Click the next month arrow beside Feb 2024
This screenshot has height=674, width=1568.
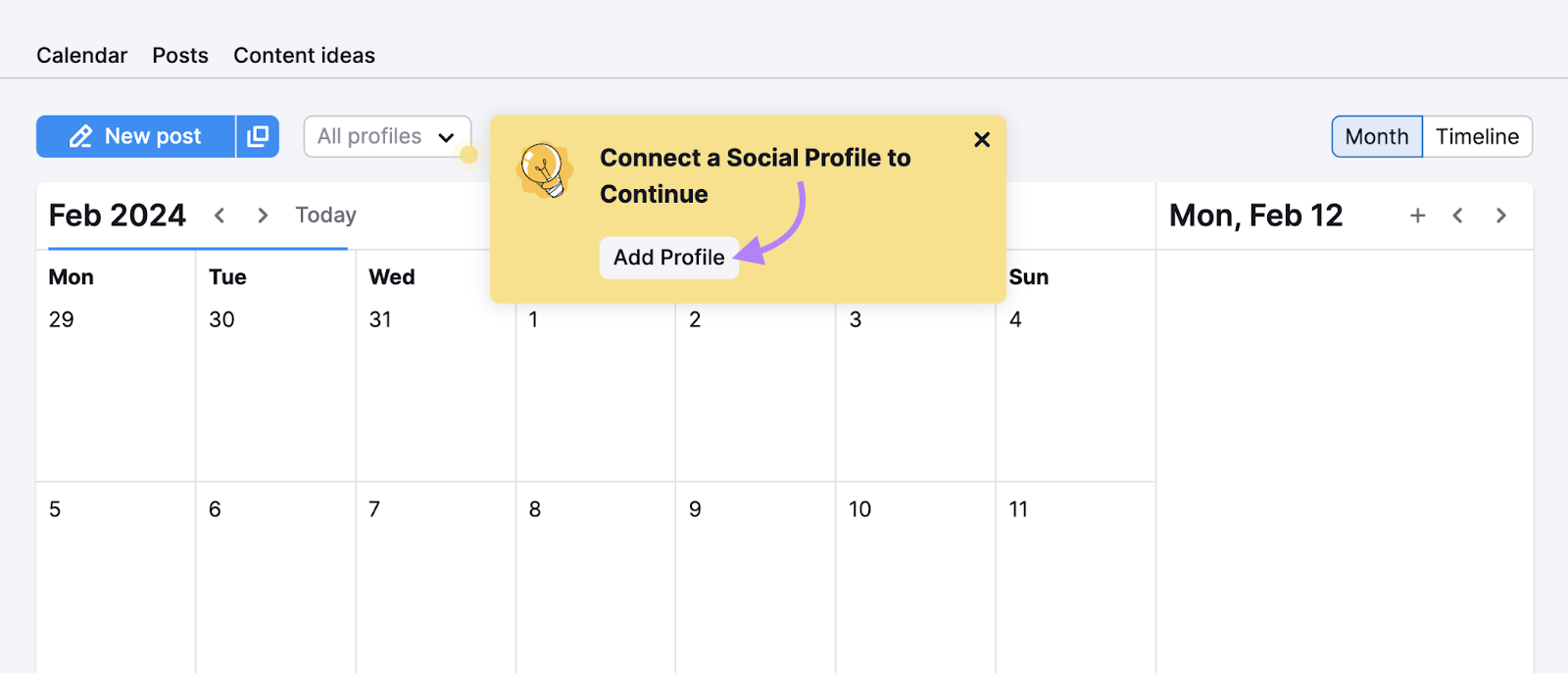(262, 216)
